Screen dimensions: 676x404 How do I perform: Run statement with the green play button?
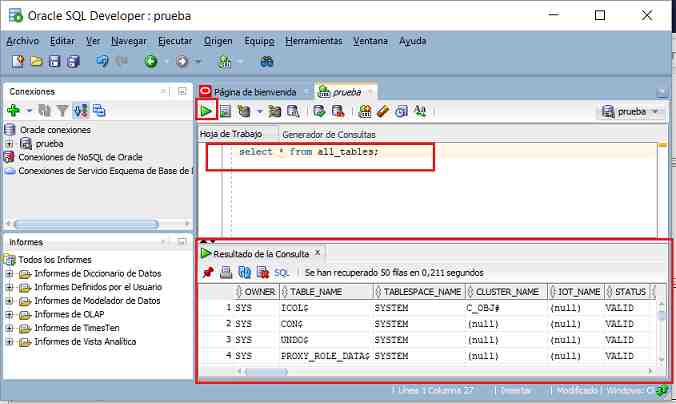click(206, 111)
